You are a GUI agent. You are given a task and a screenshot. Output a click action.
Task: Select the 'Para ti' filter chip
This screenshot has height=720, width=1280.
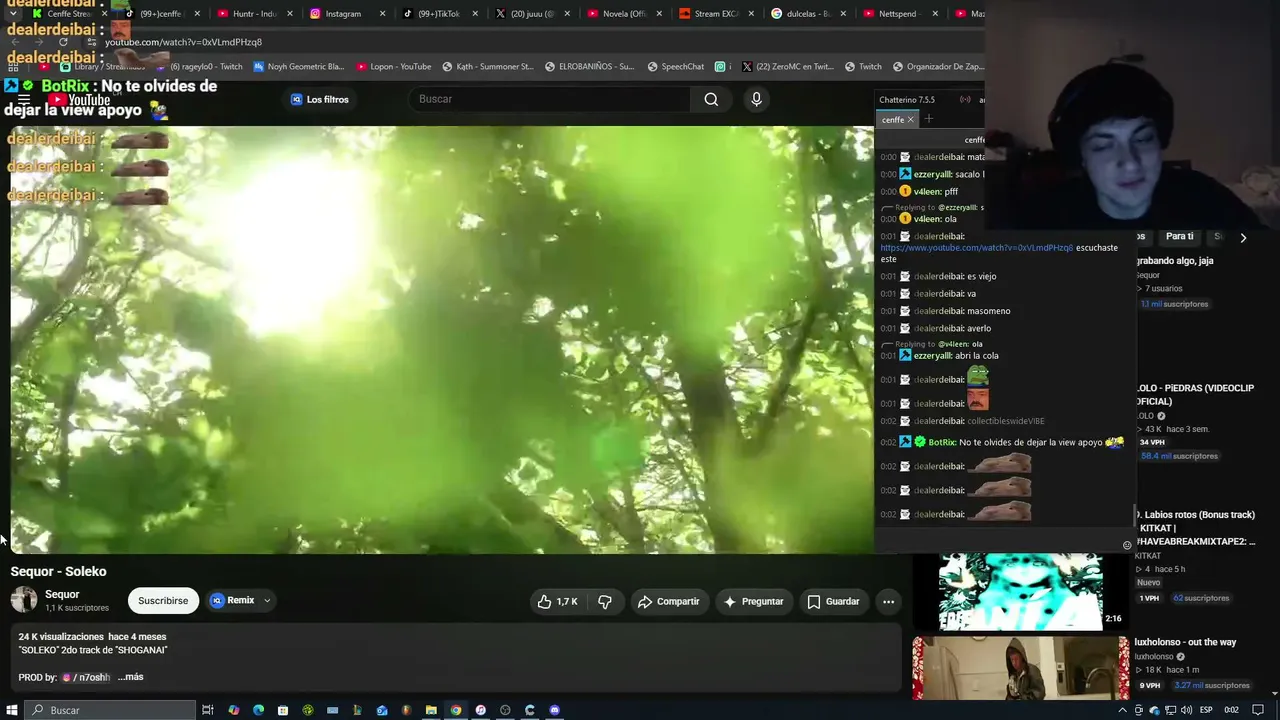[1179, 237]
